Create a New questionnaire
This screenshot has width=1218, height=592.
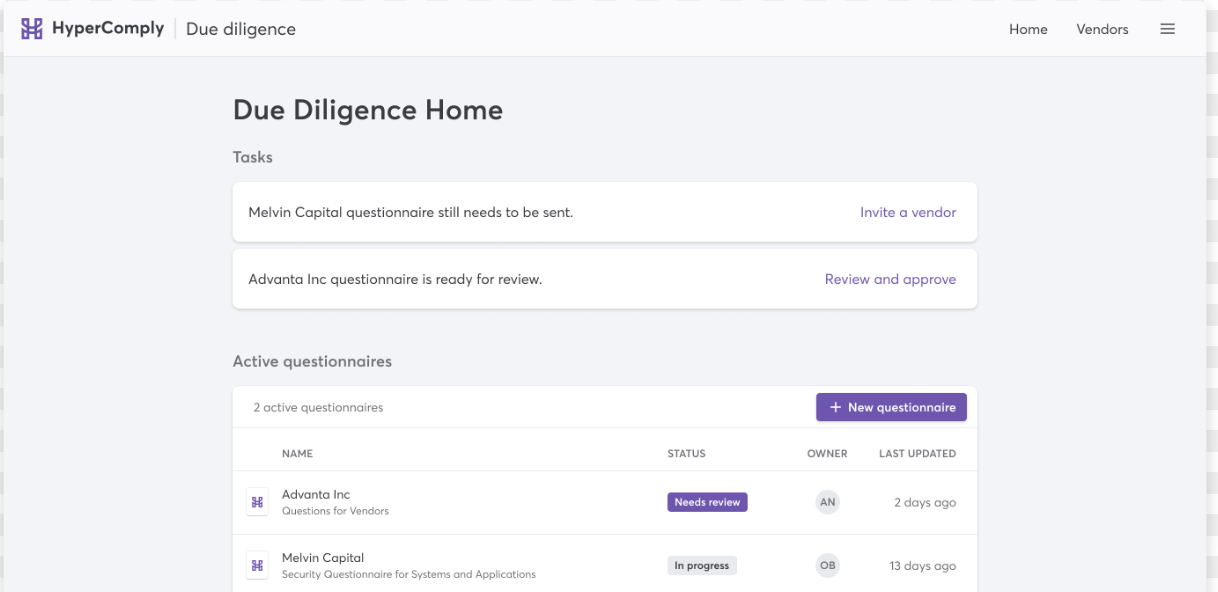pos(891,407)
